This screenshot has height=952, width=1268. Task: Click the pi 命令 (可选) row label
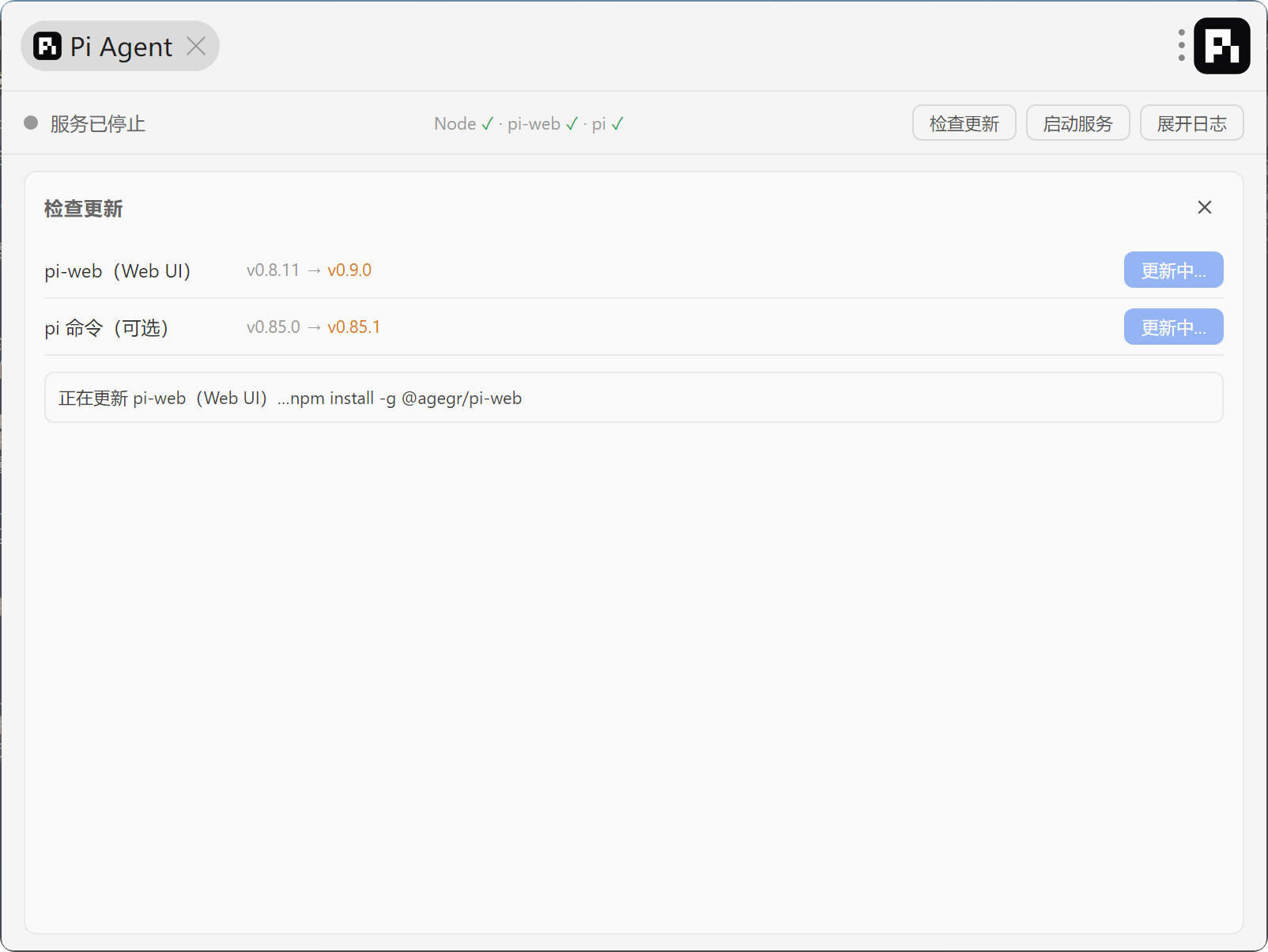tap(107, 328)
